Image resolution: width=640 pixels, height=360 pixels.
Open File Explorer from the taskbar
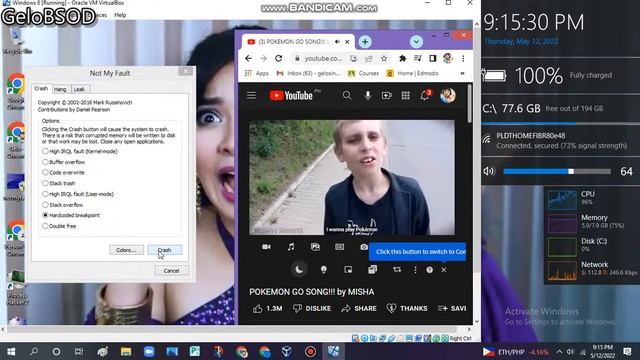[126, 351]
